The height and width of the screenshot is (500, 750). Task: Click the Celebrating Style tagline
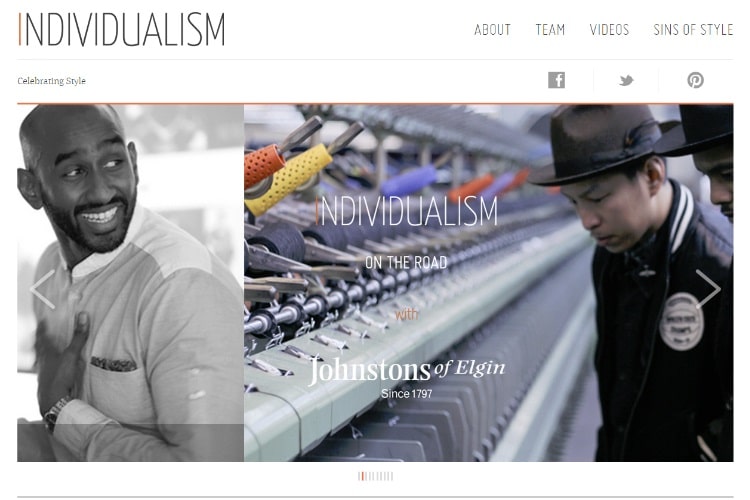pos(51,81)
